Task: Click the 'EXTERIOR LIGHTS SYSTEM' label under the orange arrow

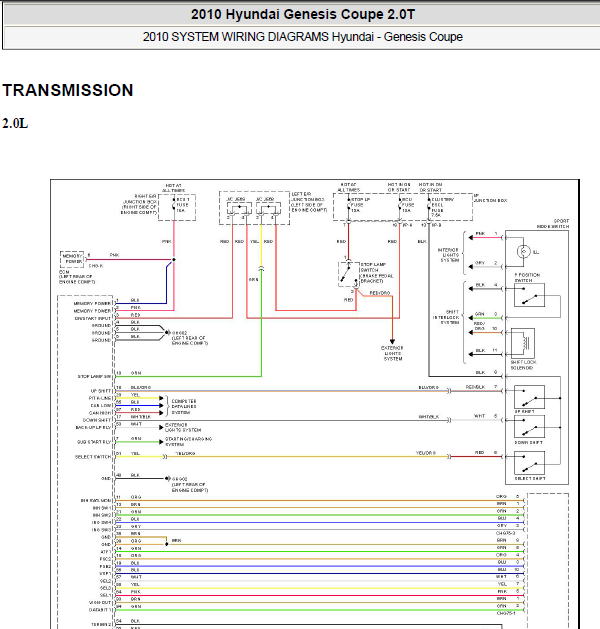Action: pos(392,353)
